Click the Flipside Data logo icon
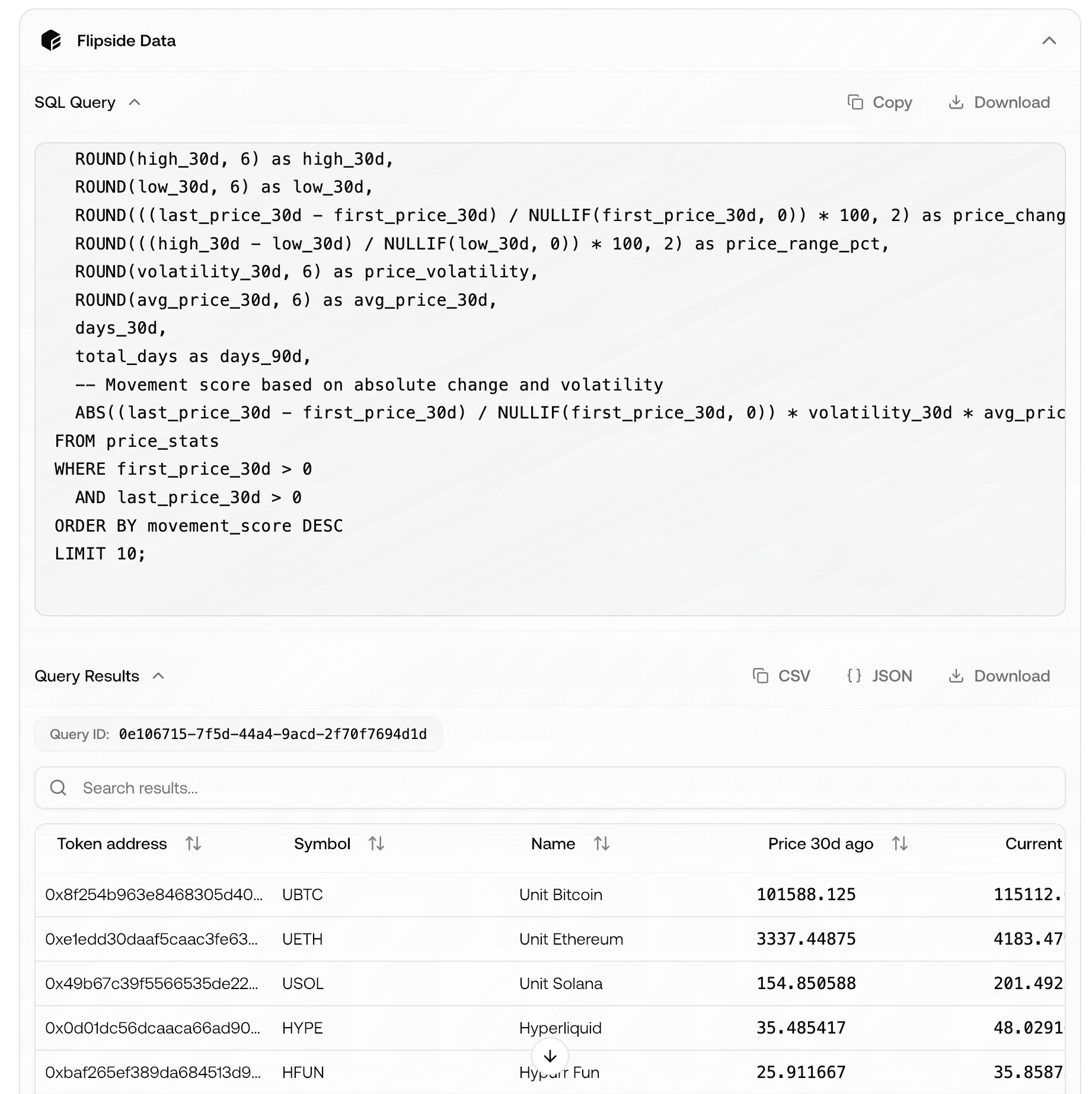 (x=52, y=40)
